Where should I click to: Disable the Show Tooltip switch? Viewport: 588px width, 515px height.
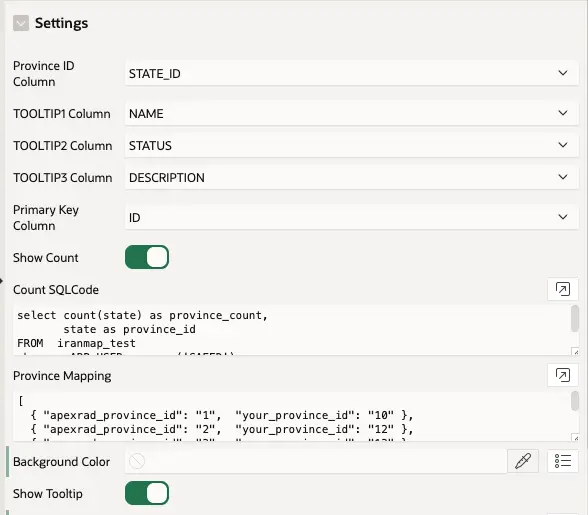pyautogui.click(x=147, y=493)
